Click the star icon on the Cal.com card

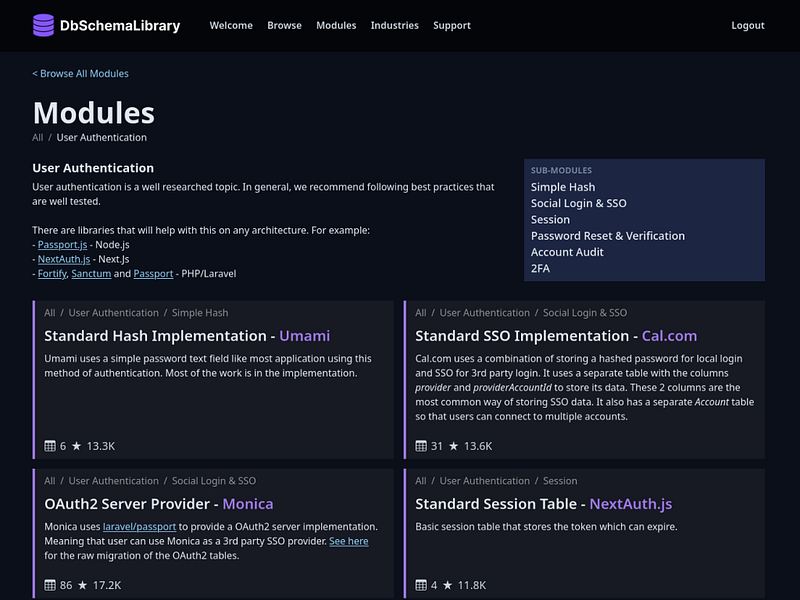[456, 446]
